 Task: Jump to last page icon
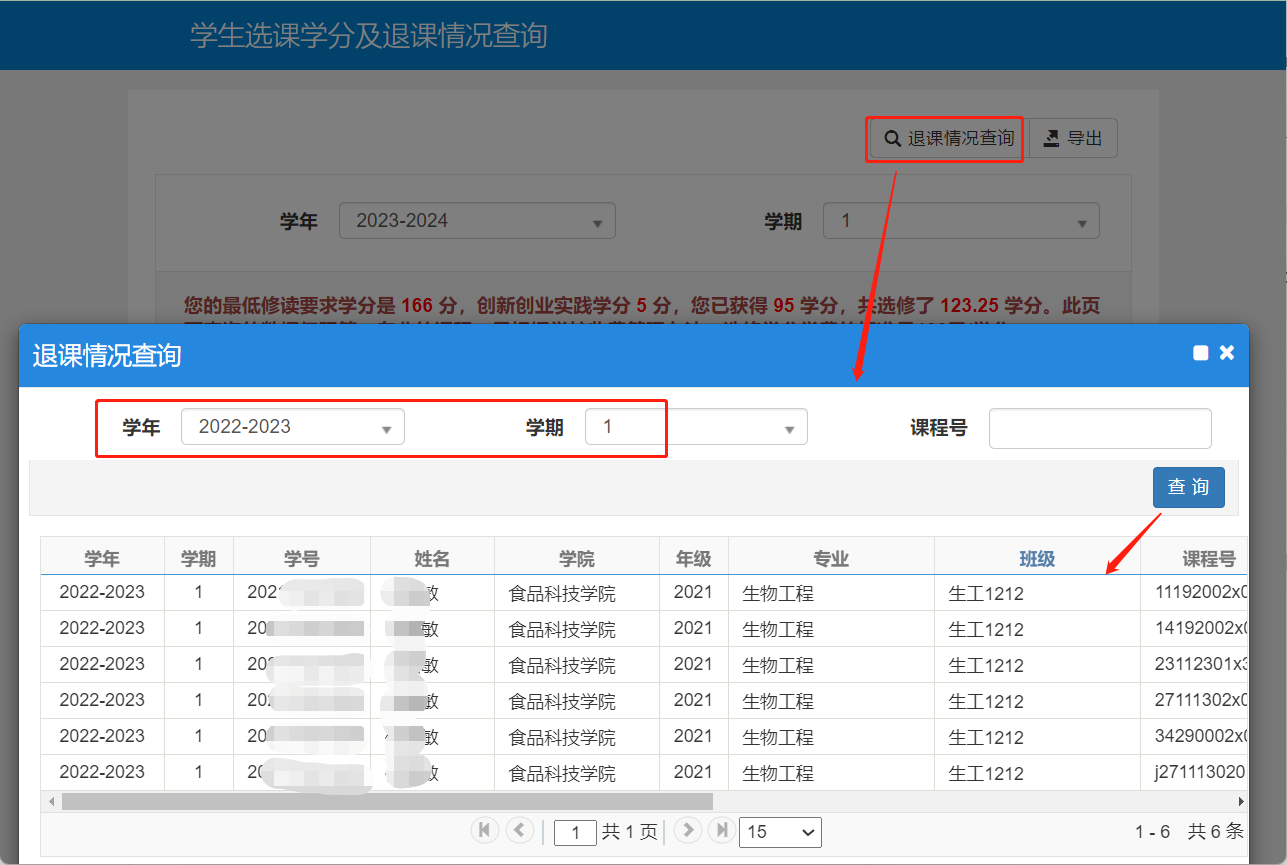pyautogui.click(x=721, y=830)
